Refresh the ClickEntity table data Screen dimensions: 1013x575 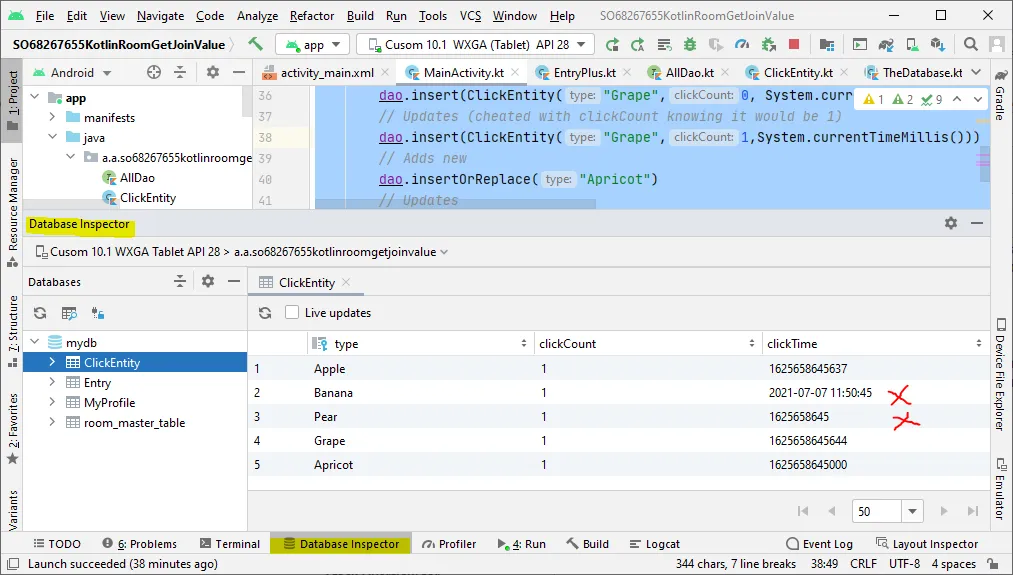[265, 313]
